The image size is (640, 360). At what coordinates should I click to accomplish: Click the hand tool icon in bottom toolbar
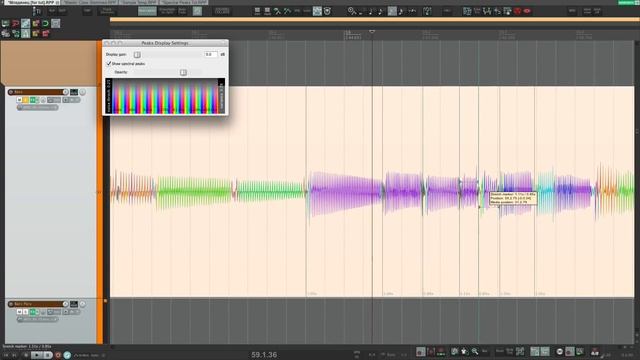464,351
